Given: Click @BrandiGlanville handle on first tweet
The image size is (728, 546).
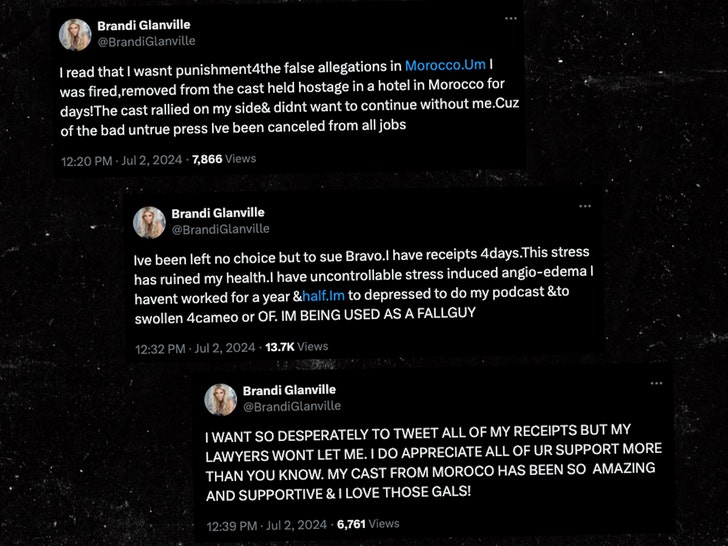Looking at the screenshot, I should [146, 41].
